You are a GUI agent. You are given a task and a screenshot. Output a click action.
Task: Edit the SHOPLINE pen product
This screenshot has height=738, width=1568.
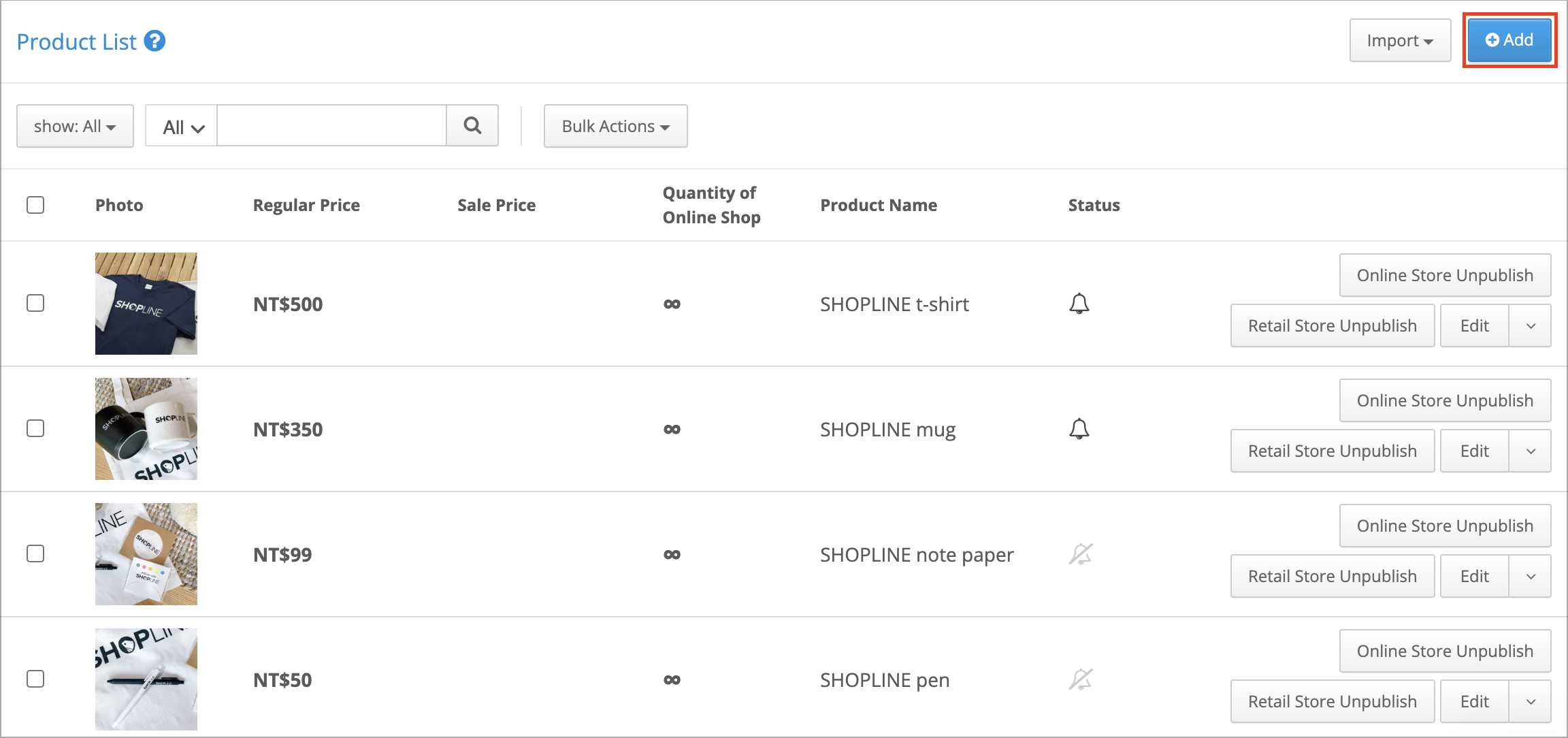click(x=1475, y=701)
